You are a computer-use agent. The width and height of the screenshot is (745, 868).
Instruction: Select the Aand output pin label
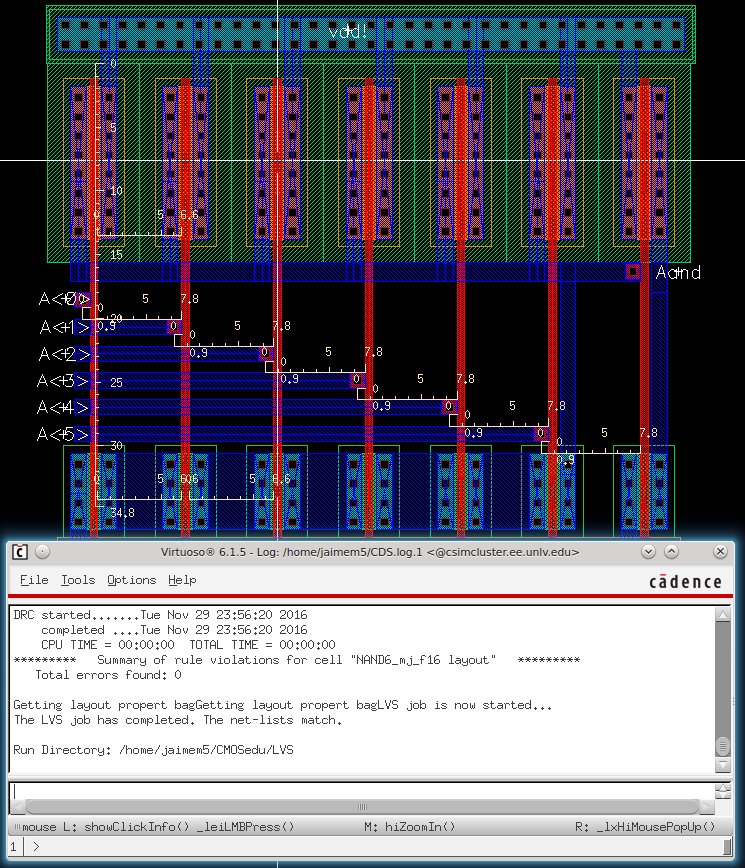pos(677,272)
